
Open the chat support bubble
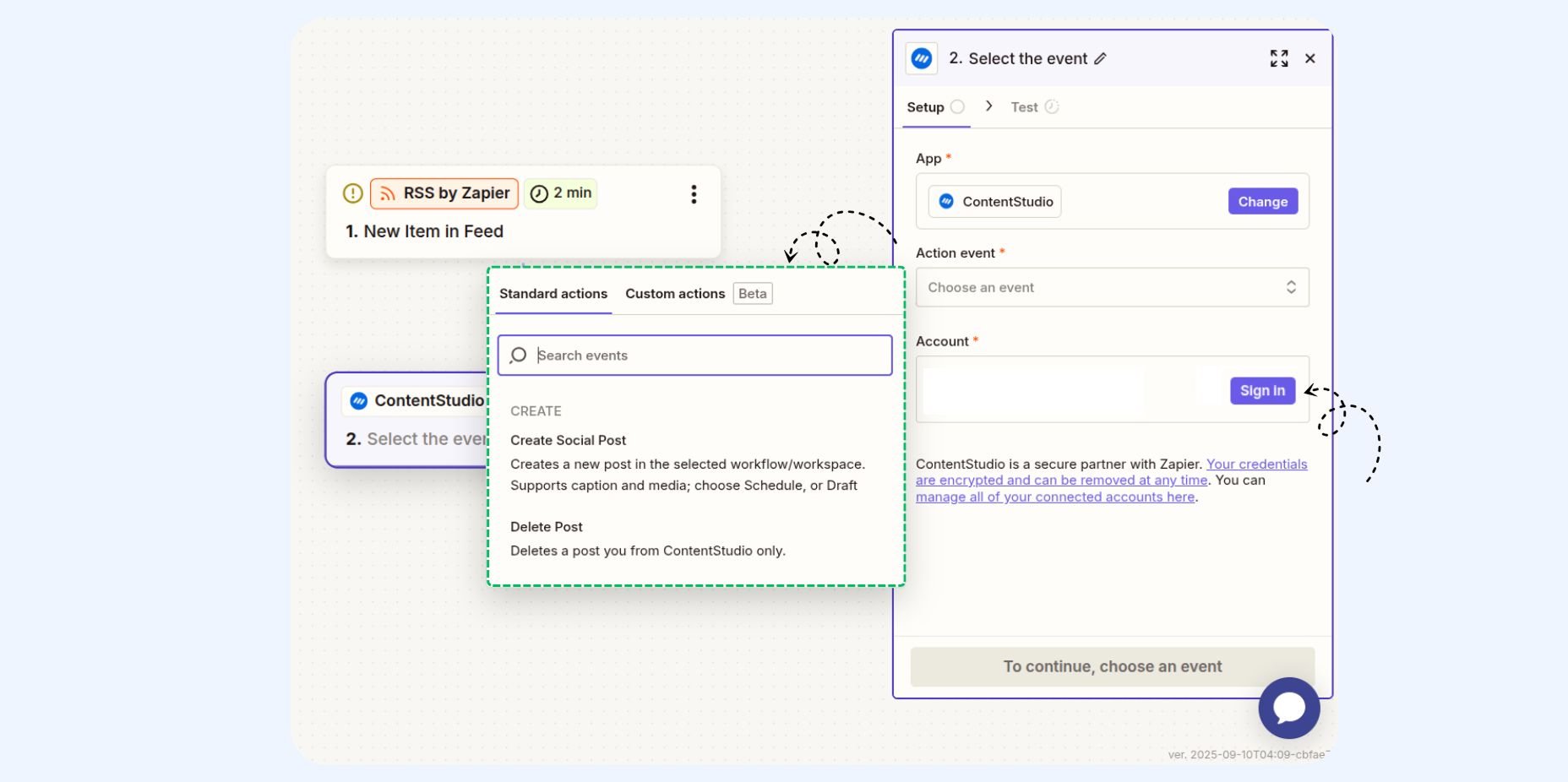(1288, 708)
